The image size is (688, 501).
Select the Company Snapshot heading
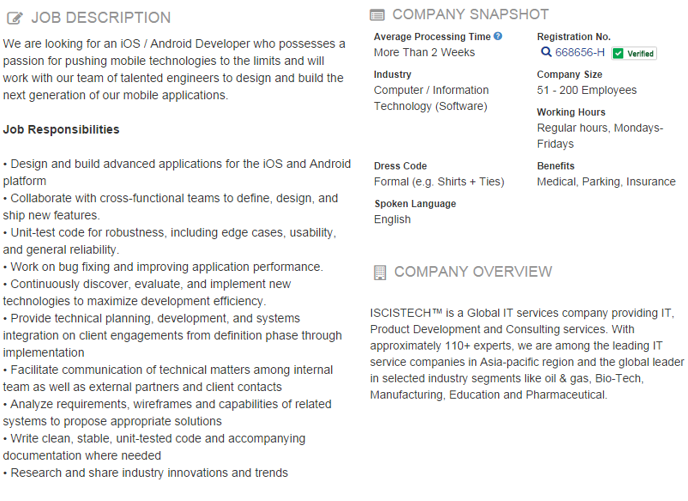(x=470, y=14)
